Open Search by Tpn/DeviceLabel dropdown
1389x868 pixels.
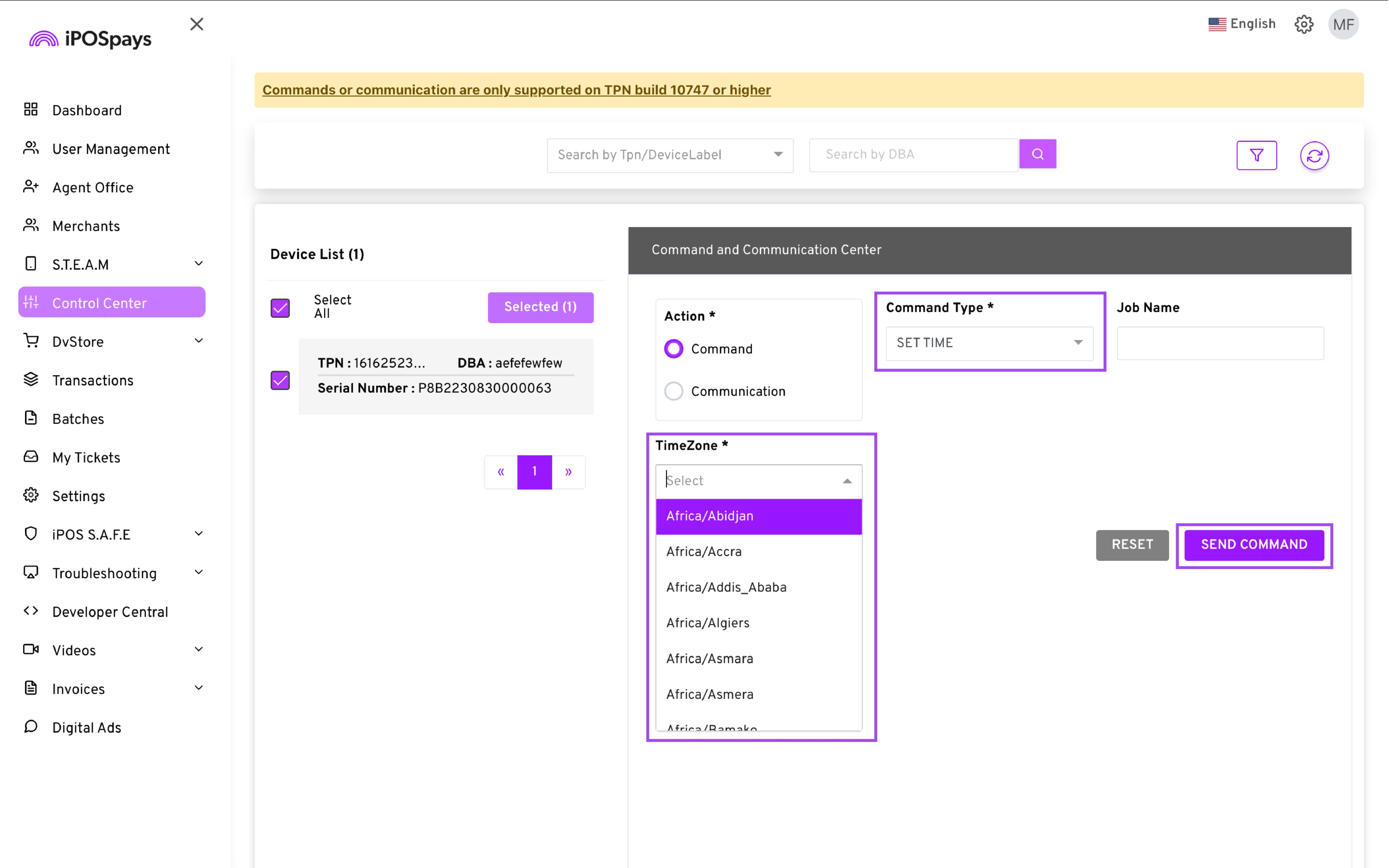669,155
